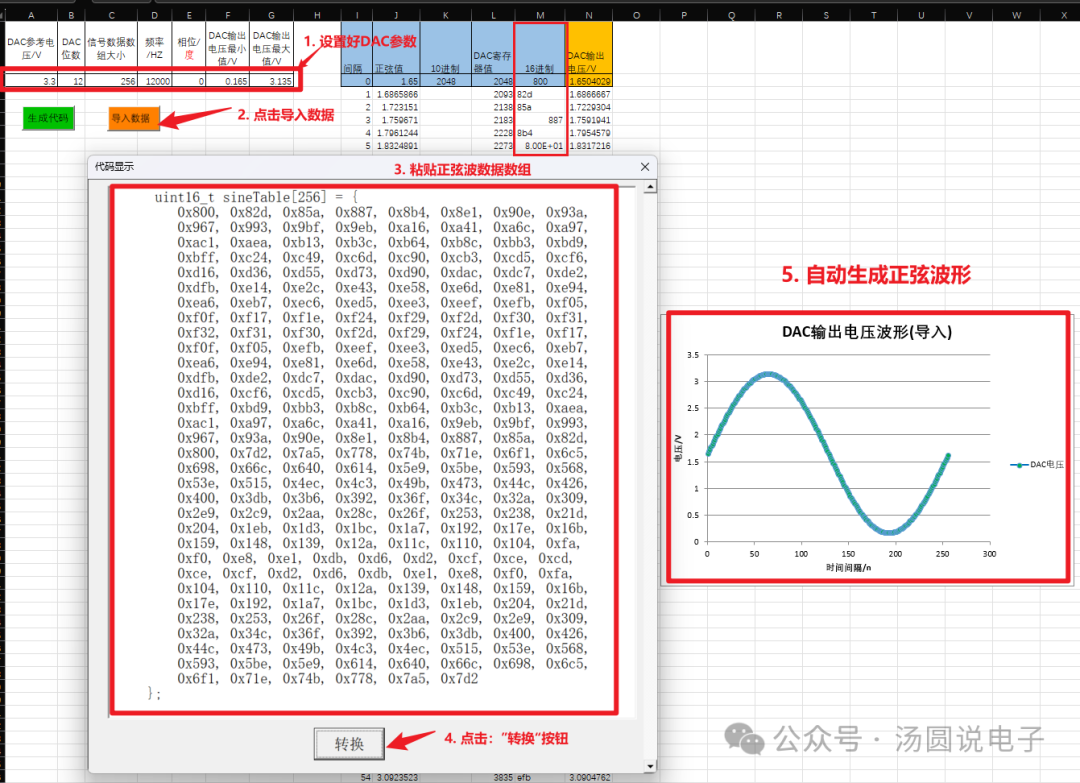Select column W header
The width and height of the screenshot is (1080, 783).
click(x=1016, y=15)
